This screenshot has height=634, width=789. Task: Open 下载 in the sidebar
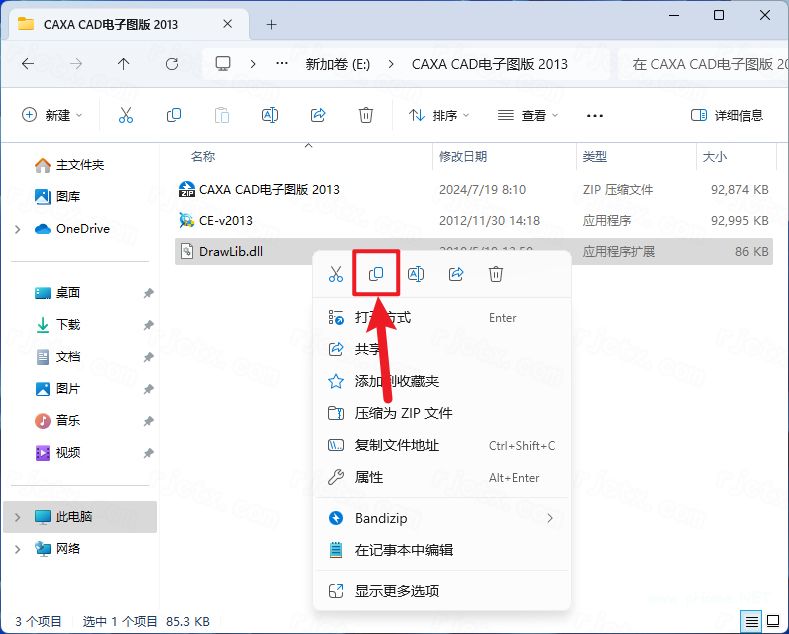pos(57,325)
